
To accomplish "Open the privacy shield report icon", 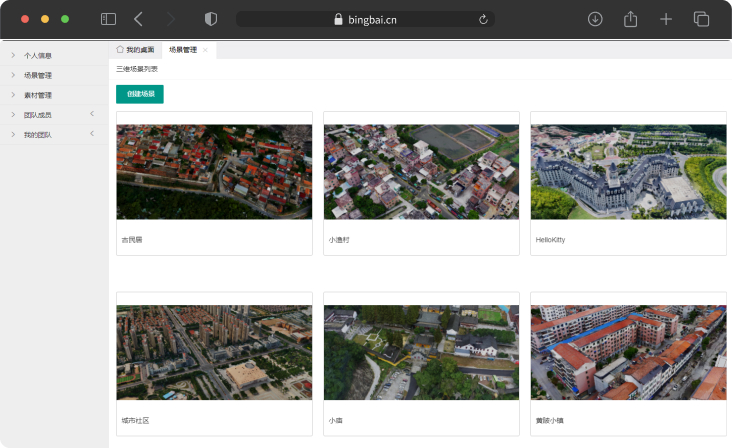I will [210, 19].
